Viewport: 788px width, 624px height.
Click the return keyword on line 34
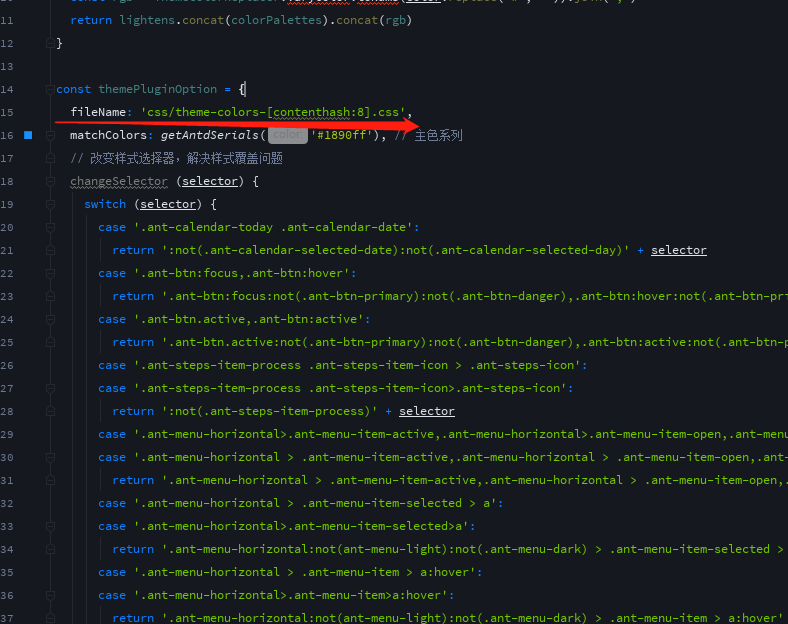coord(133,549)
